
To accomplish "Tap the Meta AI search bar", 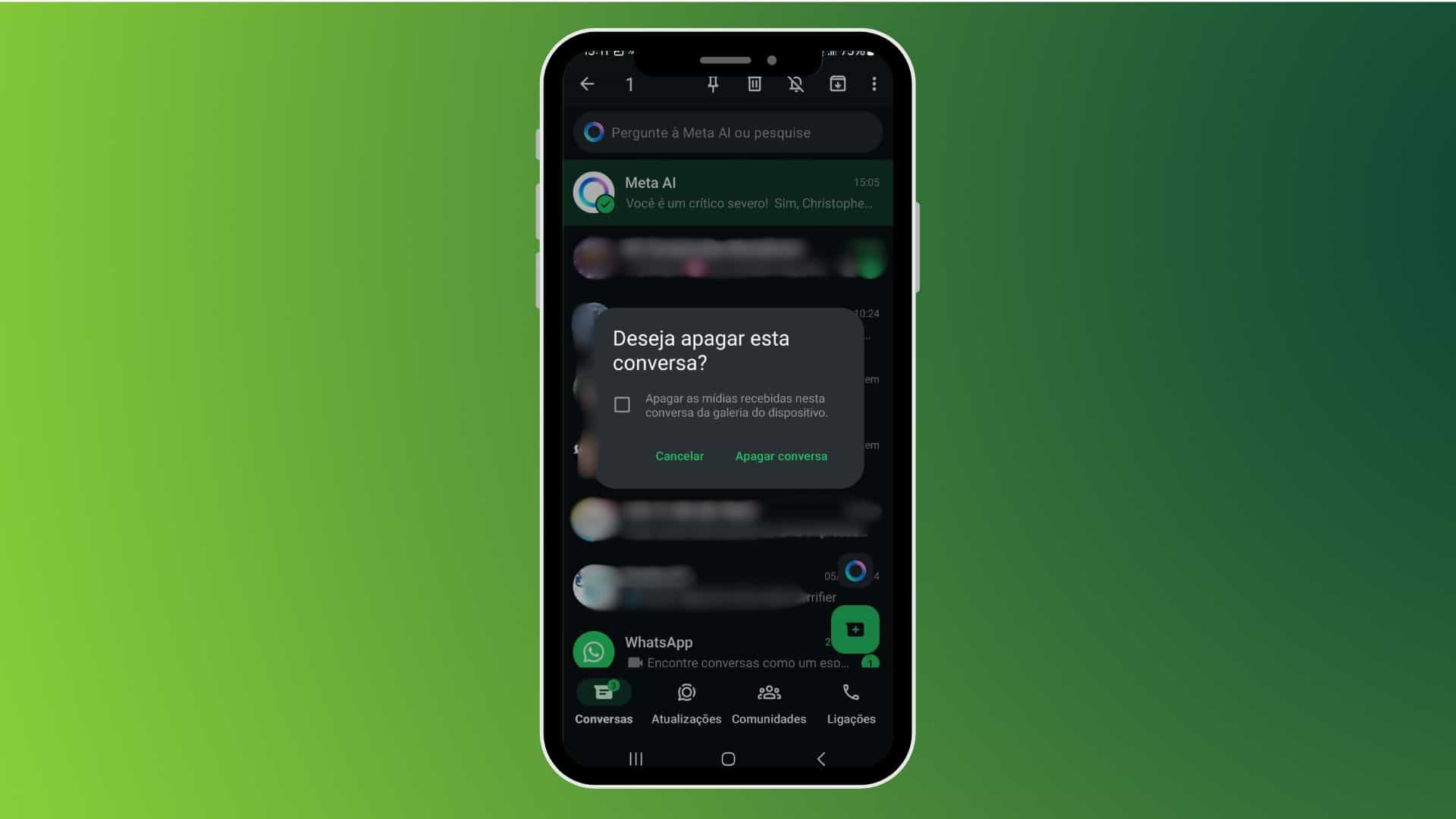I will click(727, 132).
